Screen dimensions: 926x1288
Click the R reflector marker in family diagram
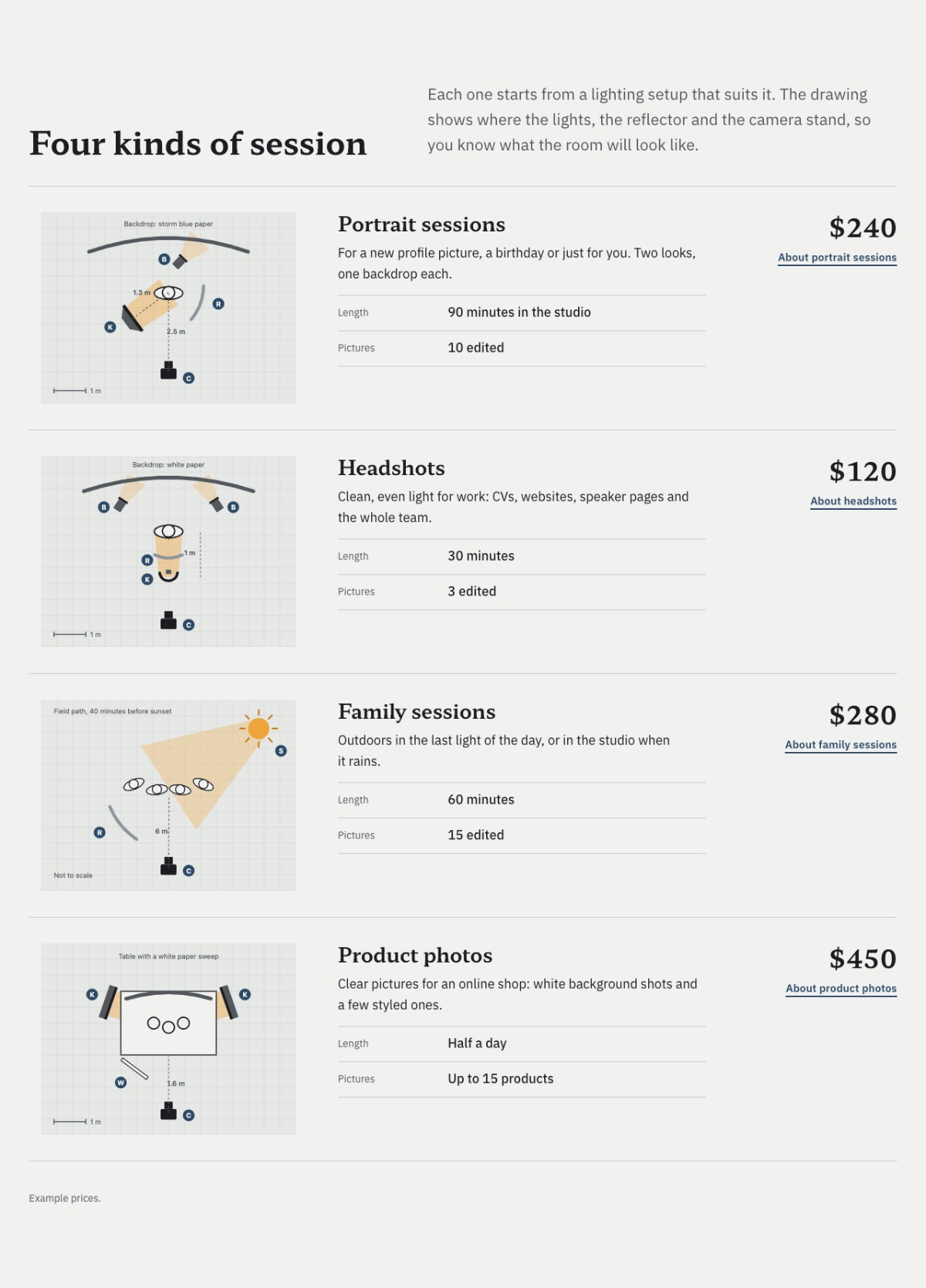pyautogui.click(x=100, y=832)
